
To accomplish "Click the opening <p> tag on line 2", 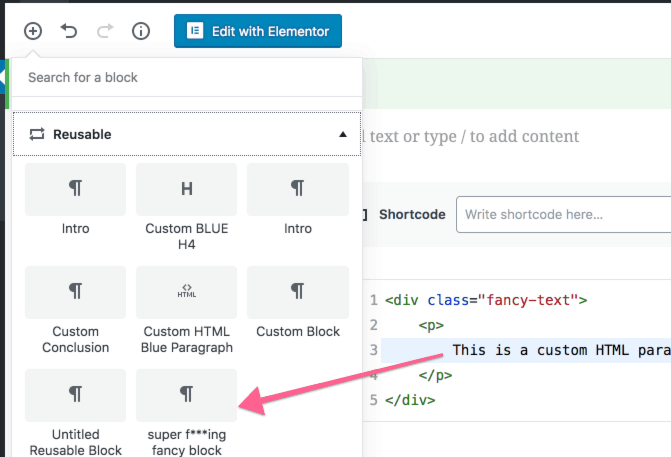I will coord(431,325).
